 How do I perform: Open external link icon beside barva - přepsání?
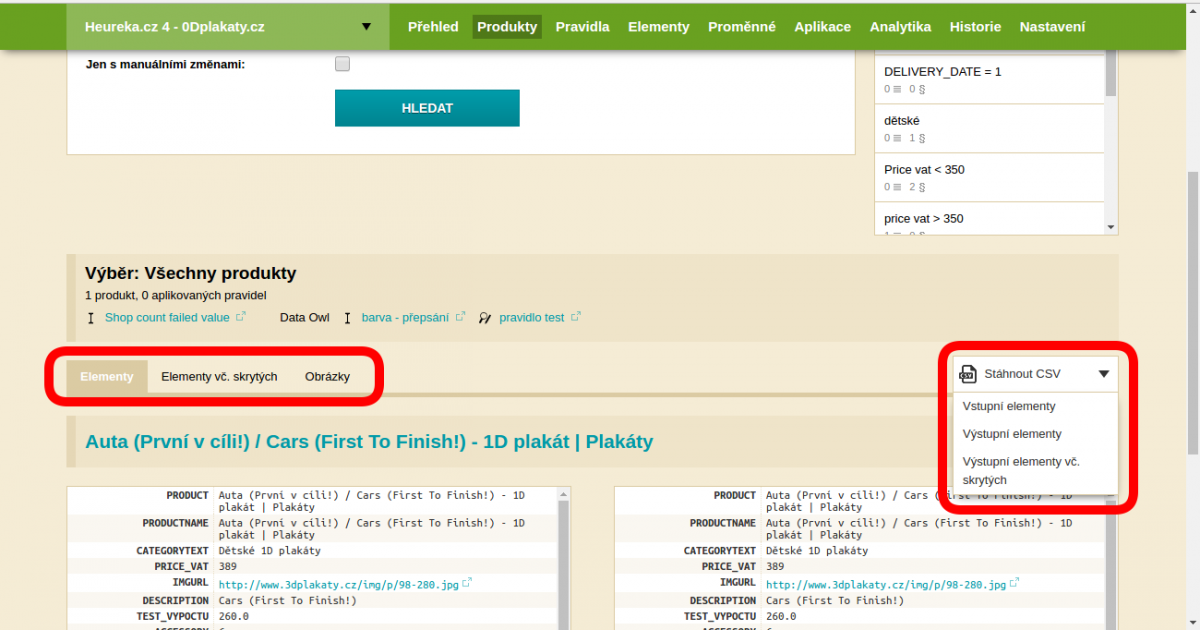pyautogui.click(x=460, y=317)
